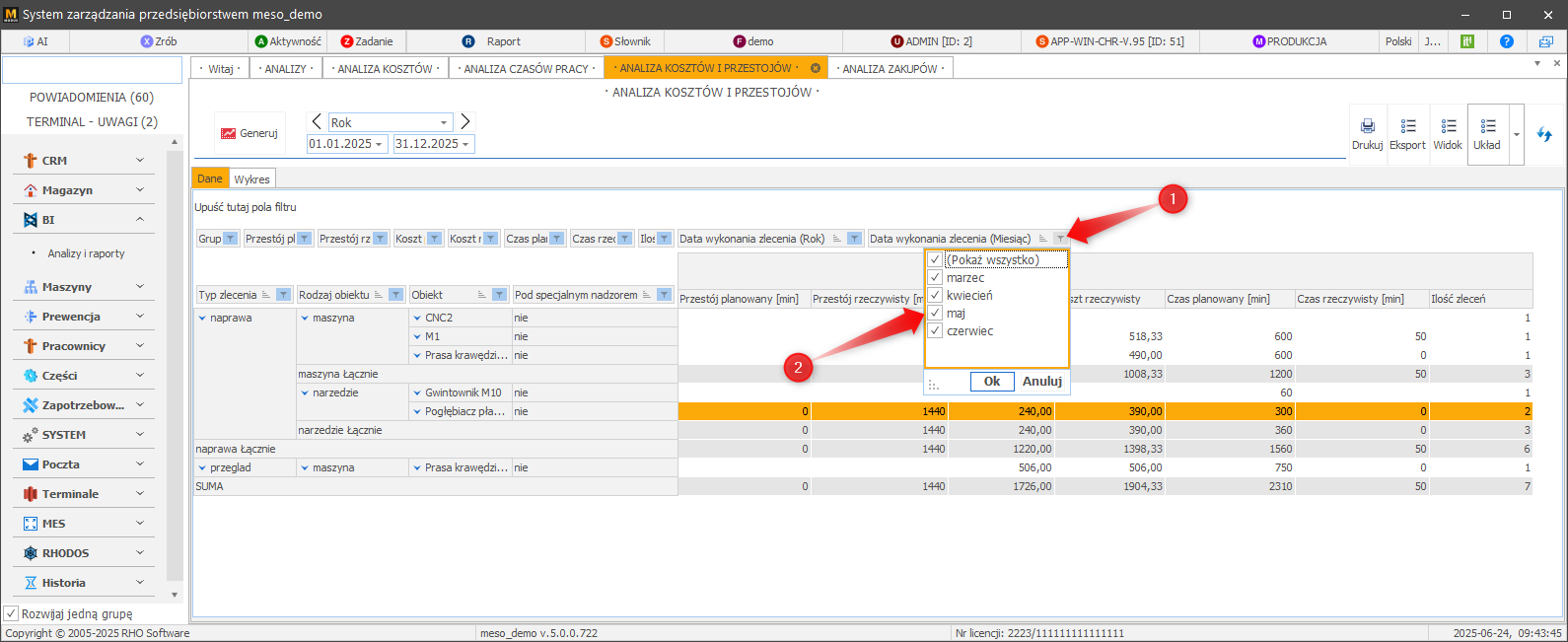The height and width of the screenshot is (642, 1568).
Task: Open the Eksport list icon
Action: 1407,126
